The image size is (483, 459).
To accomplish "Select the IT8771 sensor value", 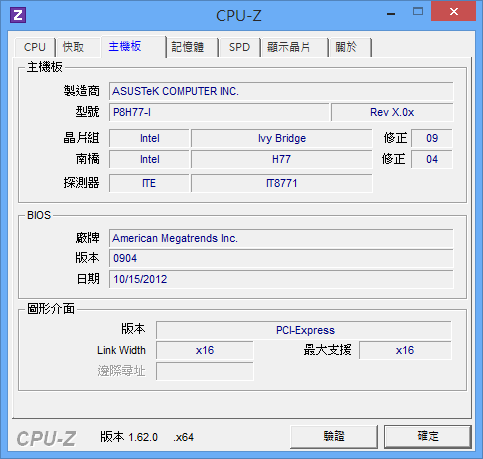I will tap(282, 183).
